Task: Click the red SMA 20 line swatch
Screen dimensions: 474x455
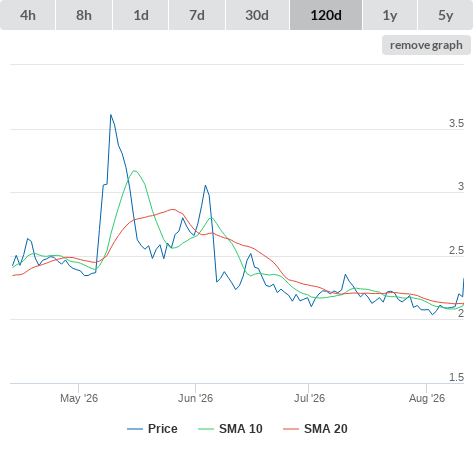Action: coord(291,429)
